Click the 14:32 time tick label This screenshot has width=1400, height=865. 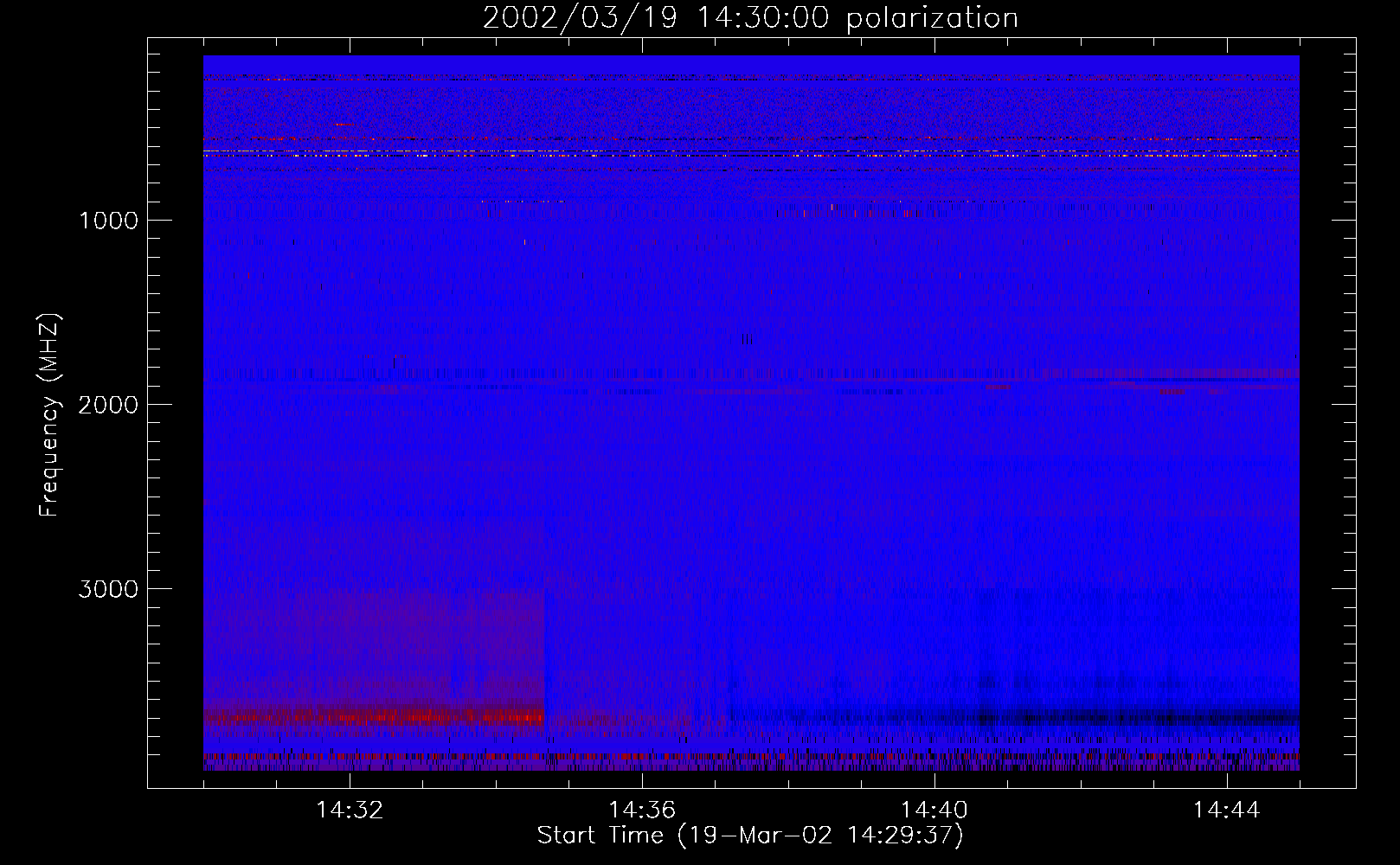click(x=350, y=811)
